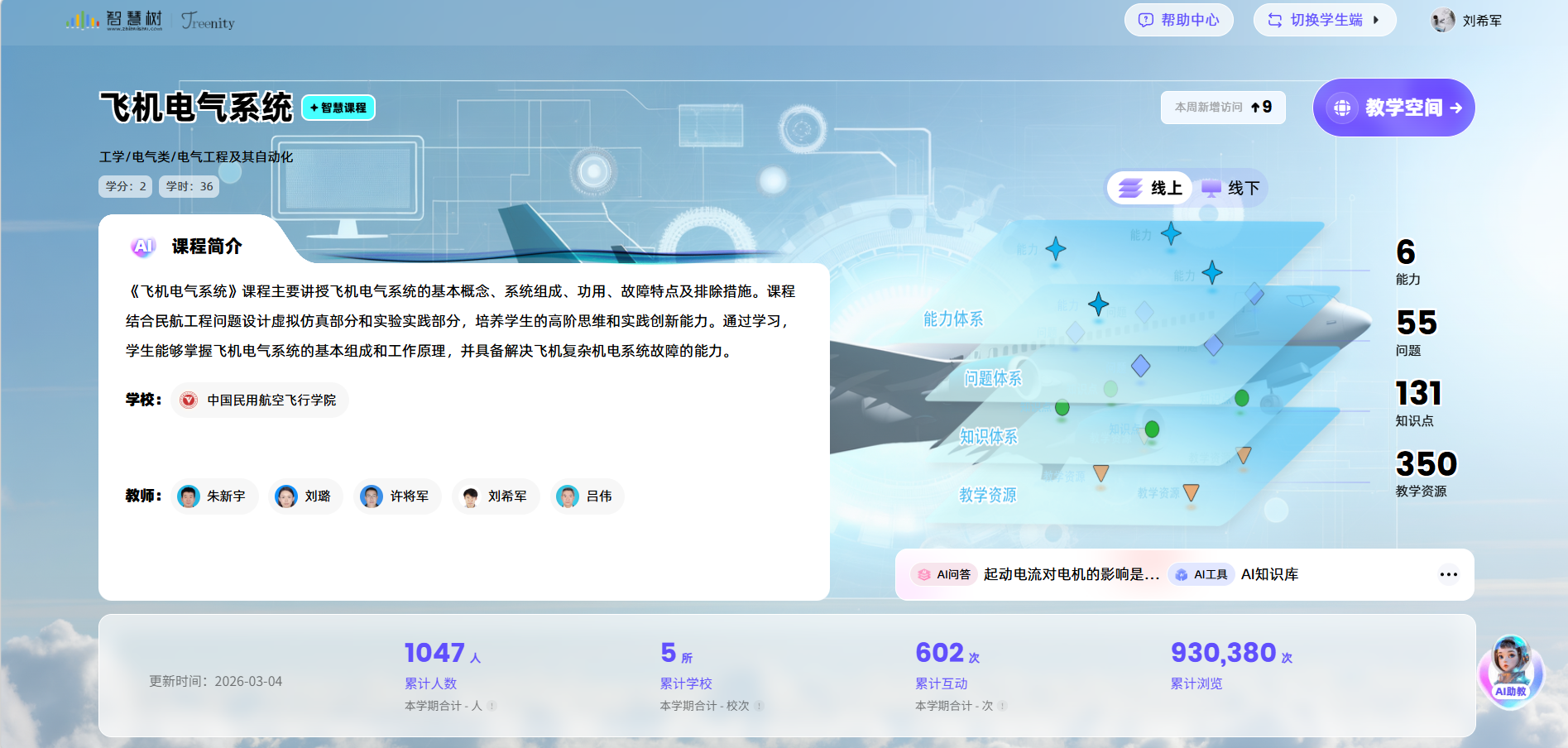Open the 帮助中心 help center
The height and width of the screenshot is (748, 1568).
click(1178, 20)
